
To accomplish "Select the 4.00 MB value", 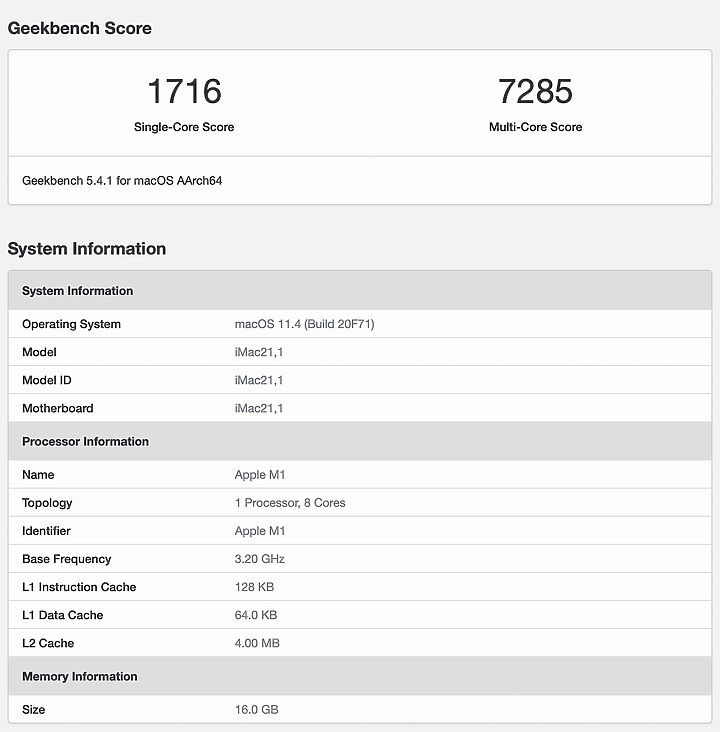I will 257,643.
